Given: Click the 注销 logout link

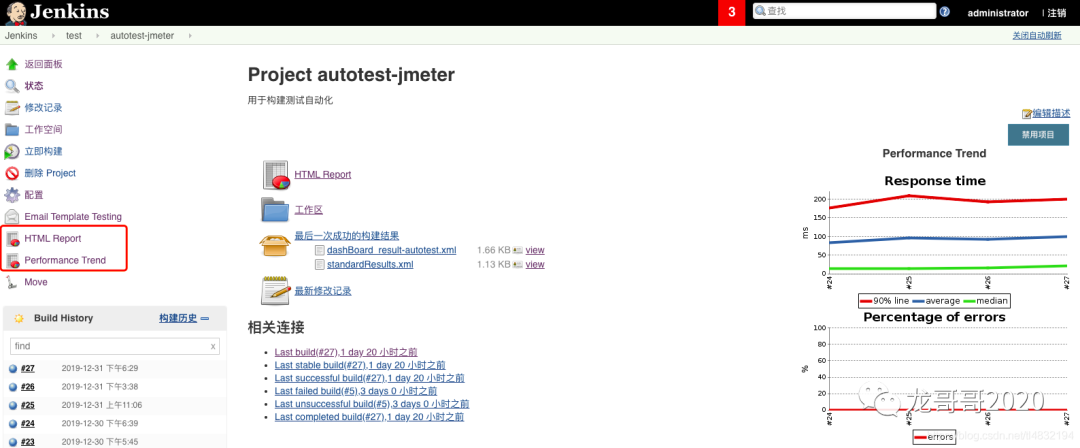Looking at the screenshot, I should [x=1057, y=12].
